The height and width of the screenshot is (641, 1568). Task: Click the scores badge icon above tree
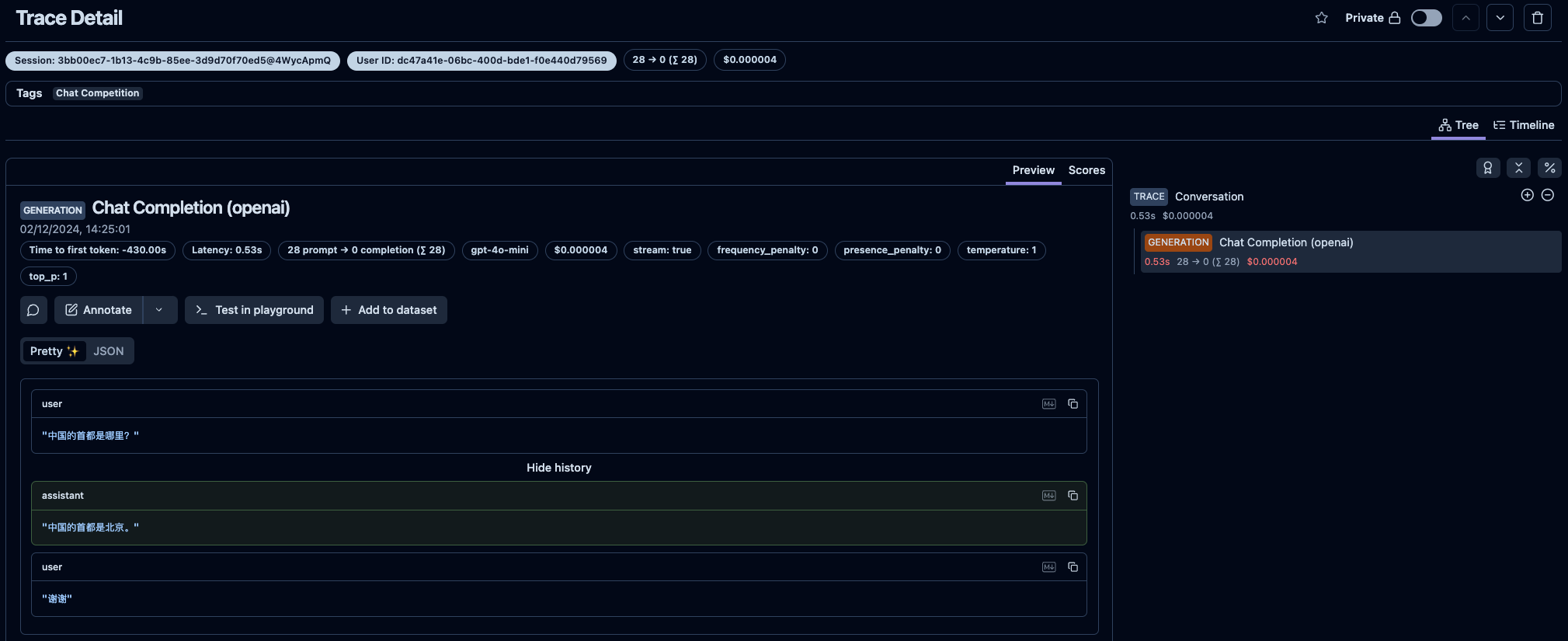[1487, 168]
